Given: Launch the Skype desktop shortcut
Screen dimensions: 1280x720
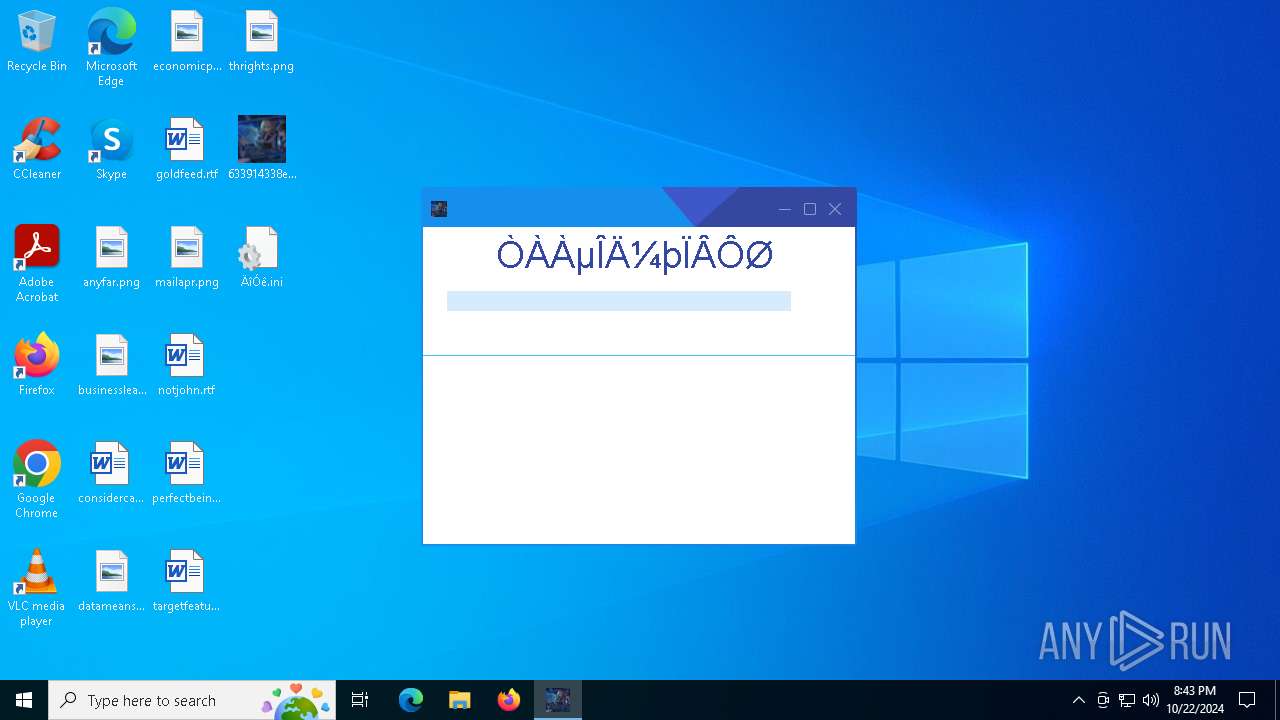Looking at the screenshot, I should (x=111, y=149).
